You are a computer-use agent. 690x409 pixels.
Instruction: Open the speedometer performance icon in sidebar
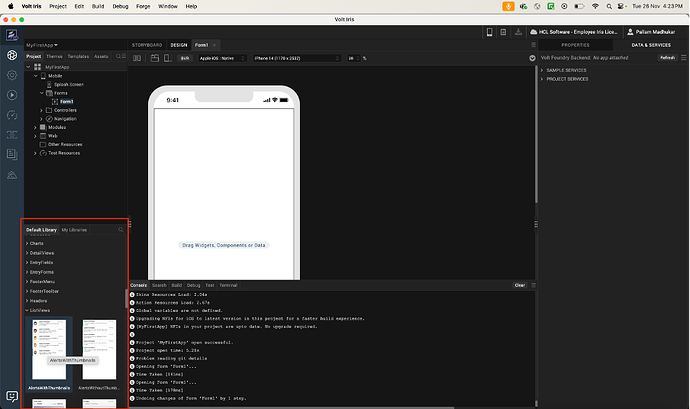[12, 115]
